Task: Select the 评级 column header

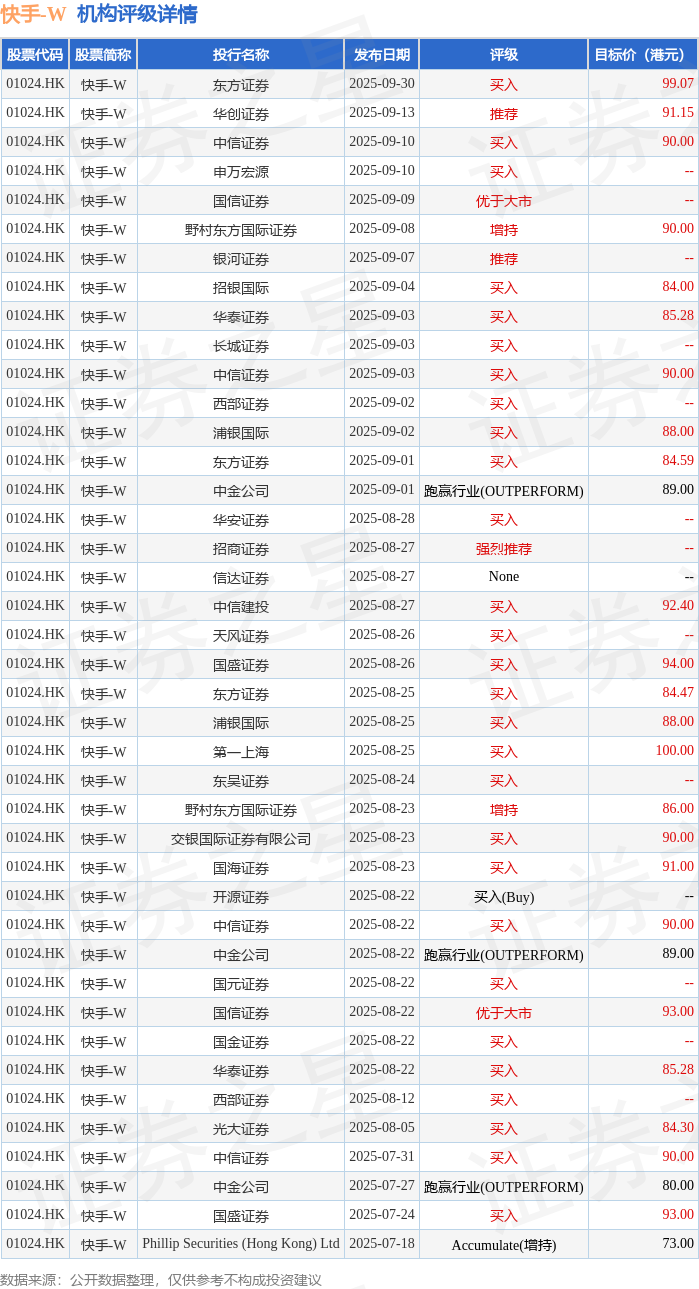Action: pyautogui.click(x=504, y=55)
